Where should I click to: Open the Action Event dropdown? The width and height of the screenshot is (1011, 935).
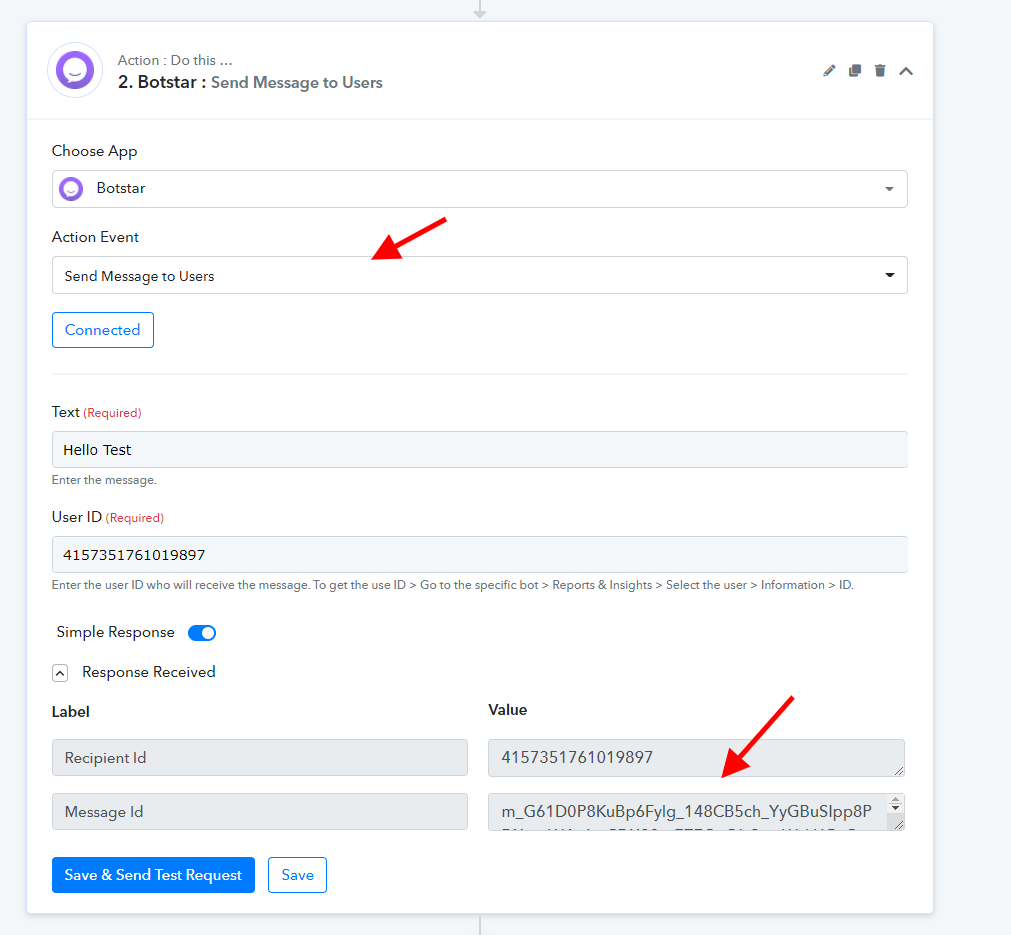[480, 275]
